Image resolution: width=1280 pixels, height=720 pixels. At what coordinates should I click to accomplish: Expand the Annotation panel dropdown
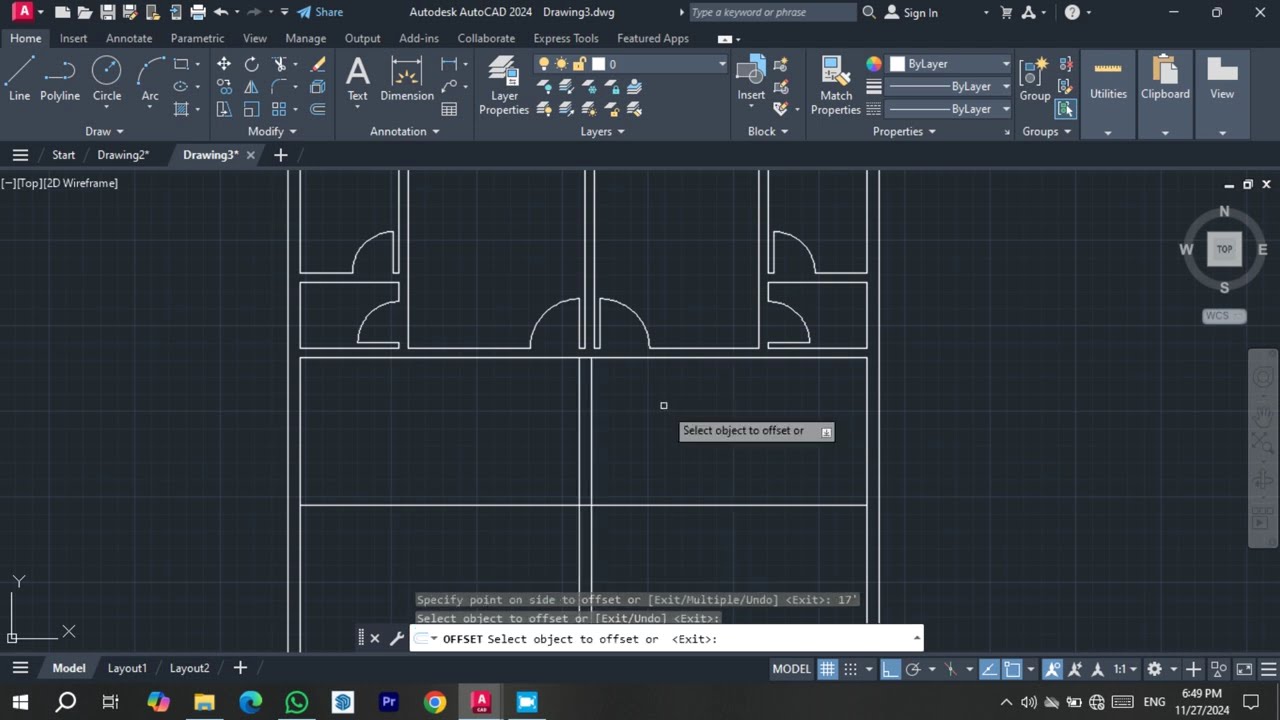405,131
